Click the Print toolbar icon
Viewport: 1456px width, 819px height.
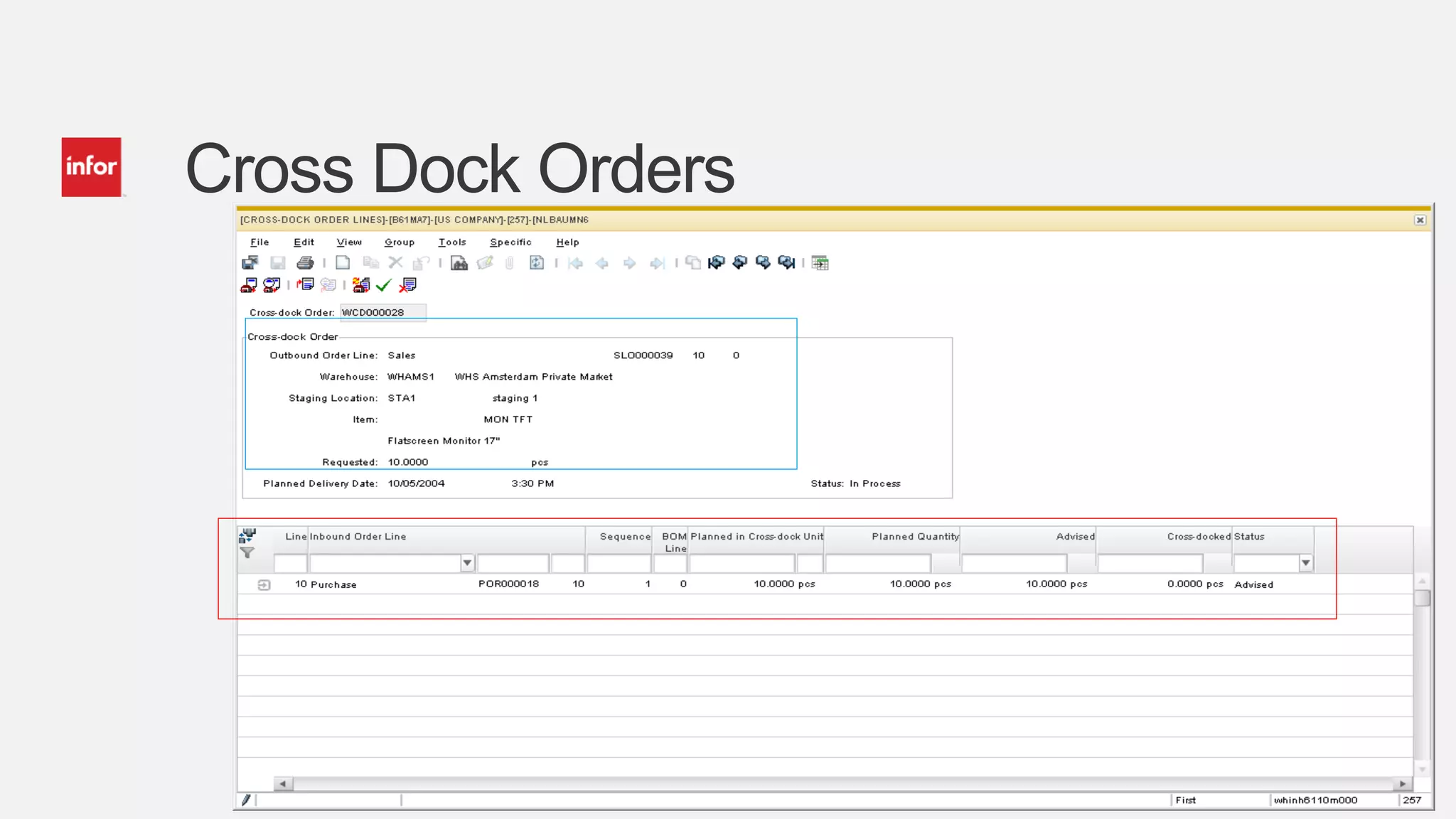[305, 263]
